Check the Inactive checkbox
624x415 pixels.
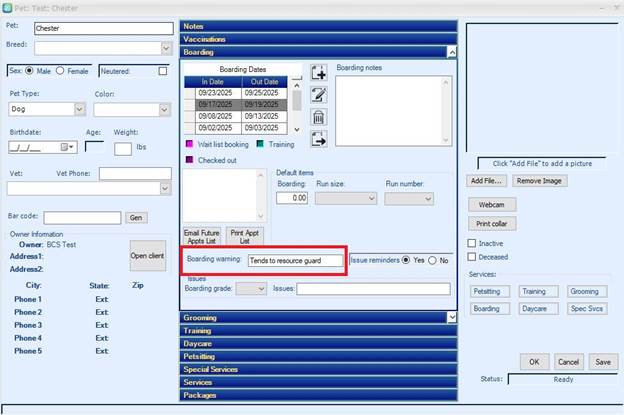click(x=472, y=243)
